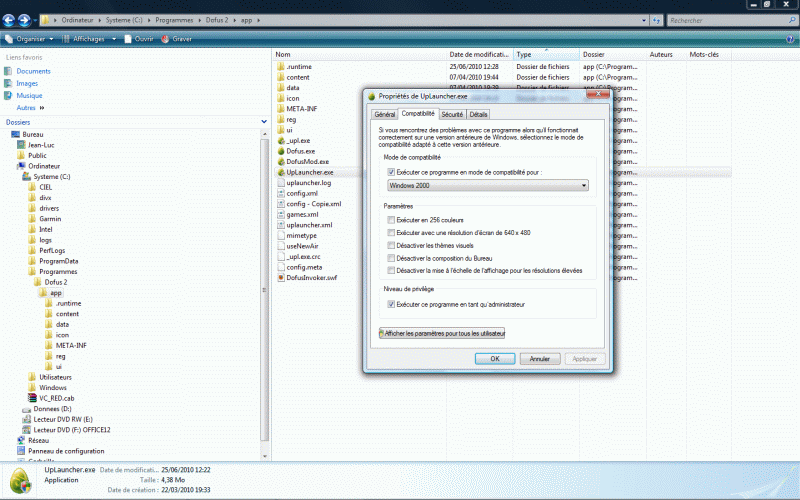
Task: Click the search magnifier icon
Action: click(x=792, y=20)
